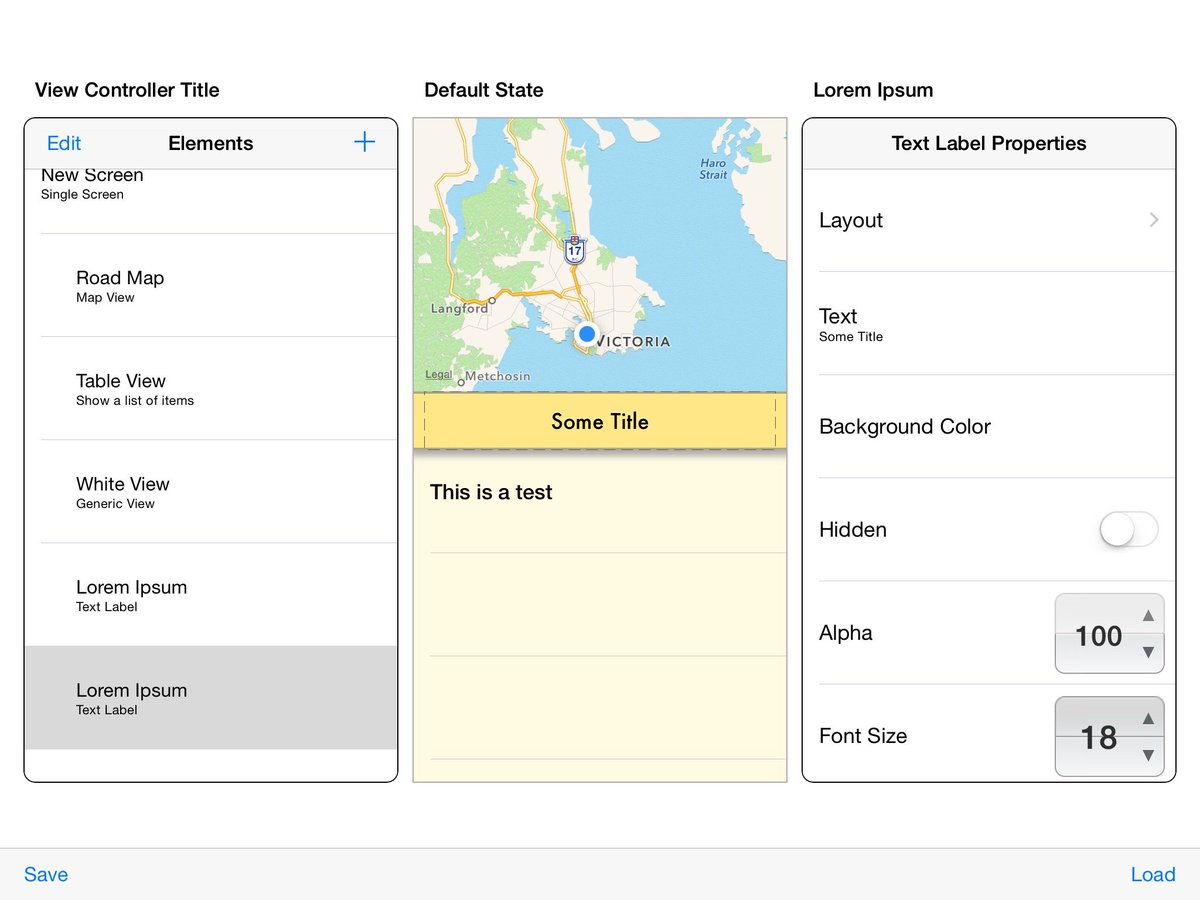Select the New Screen element row
Image resolution: width=1200 pixels, height=900 pixels.
(x=211, y=201)
